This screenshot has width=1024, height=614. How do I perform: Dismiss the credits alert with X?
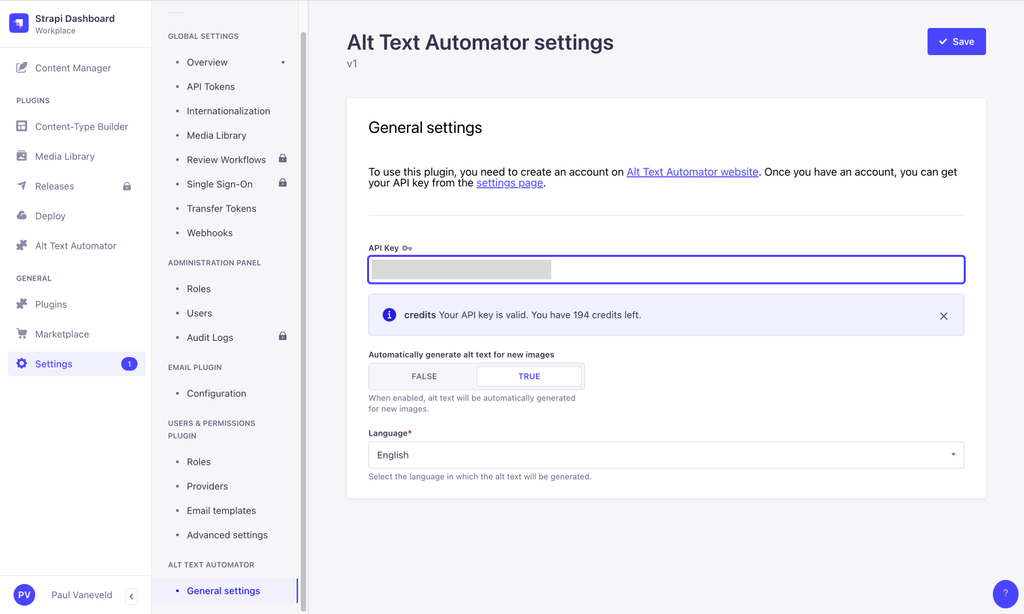pyautogui.click(x=944, y=316)
